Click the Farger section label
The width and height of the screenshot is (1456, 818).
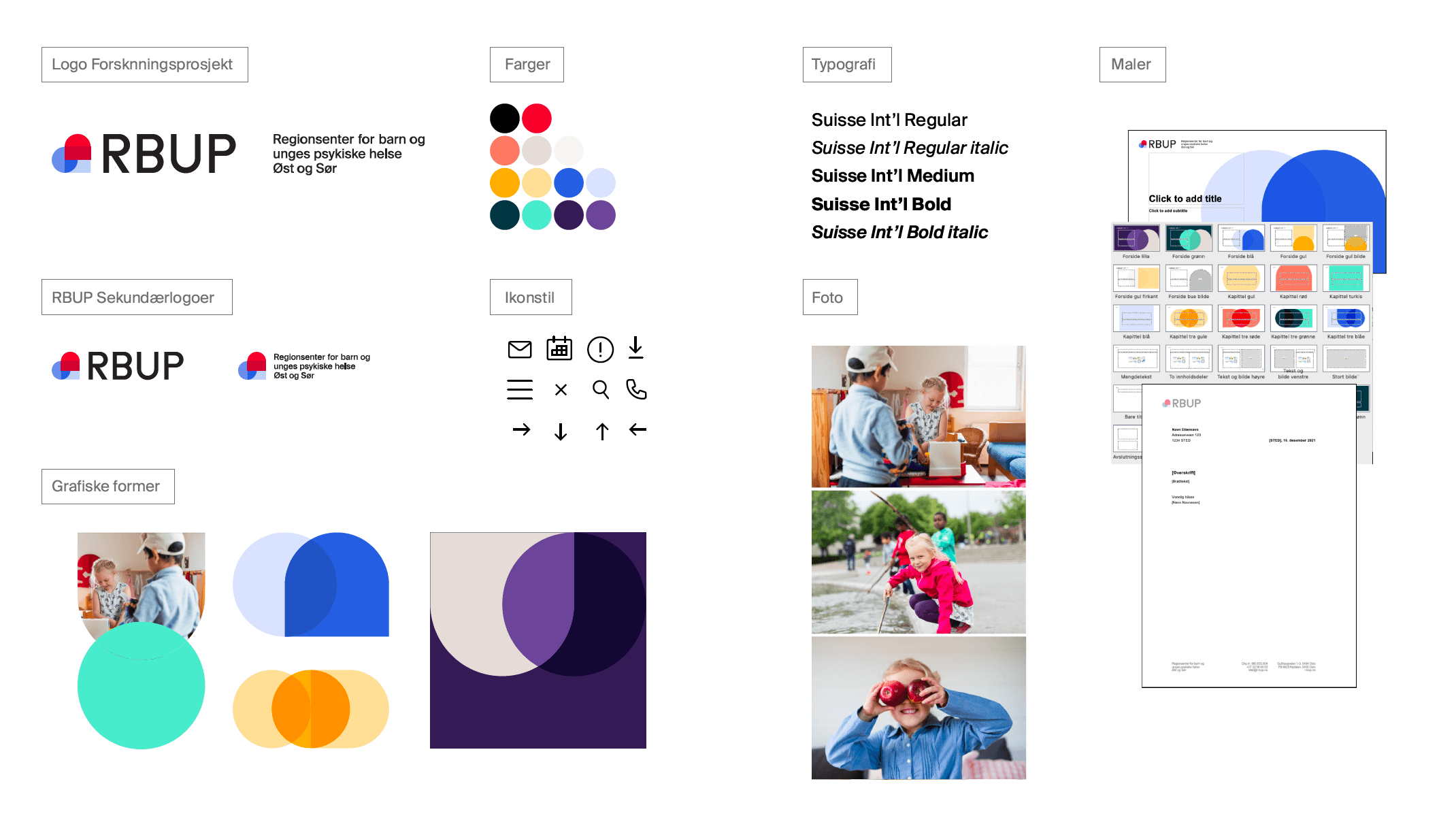coord(527,65)
